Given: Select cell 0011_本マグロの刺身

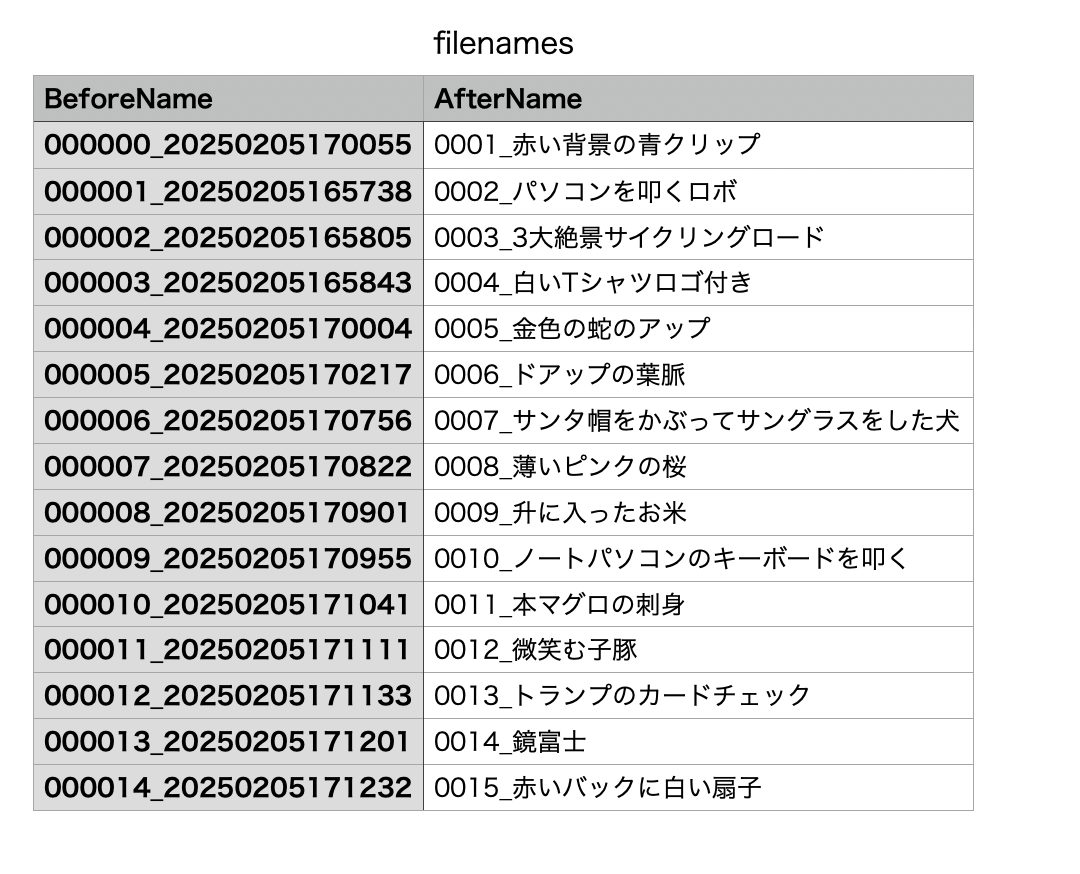Looking at the screenshot, I should (x=698, y=604).
